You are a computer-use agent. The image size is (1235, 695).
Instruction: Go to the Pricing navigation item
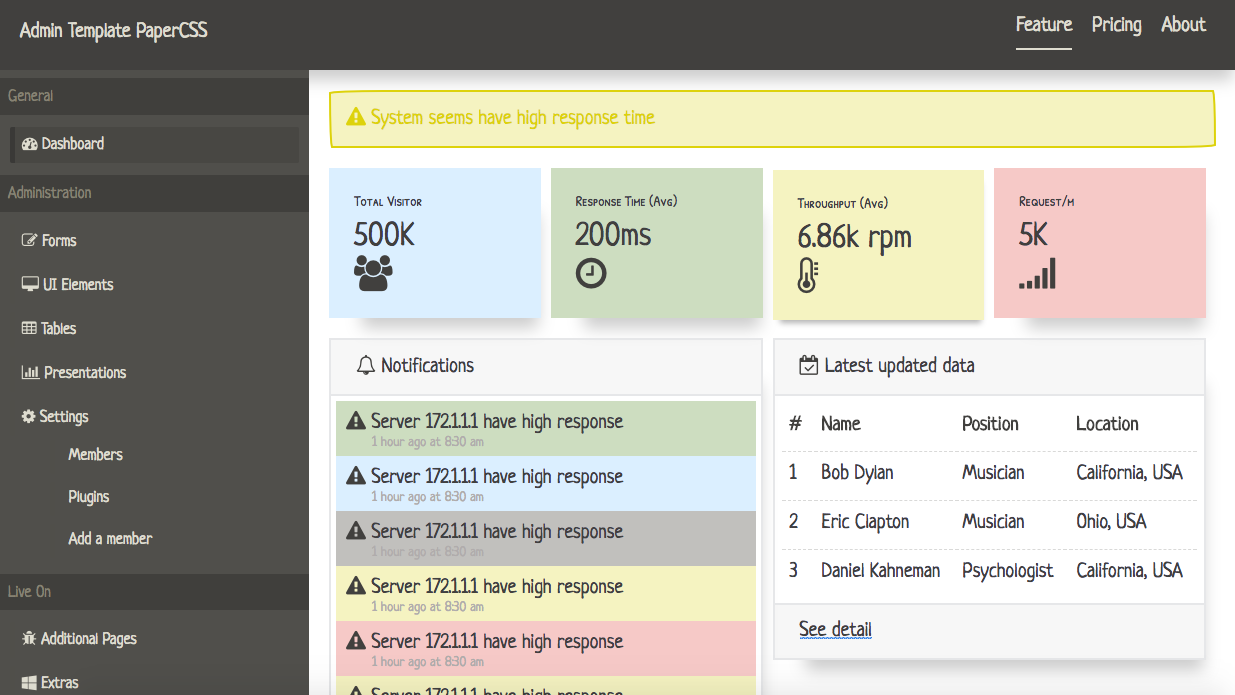tap(1117, 25)
